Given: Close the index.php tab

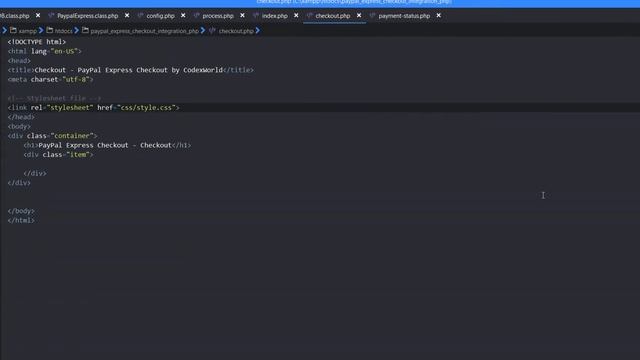Looking at the screenshot, I should [x=296, y=16].
